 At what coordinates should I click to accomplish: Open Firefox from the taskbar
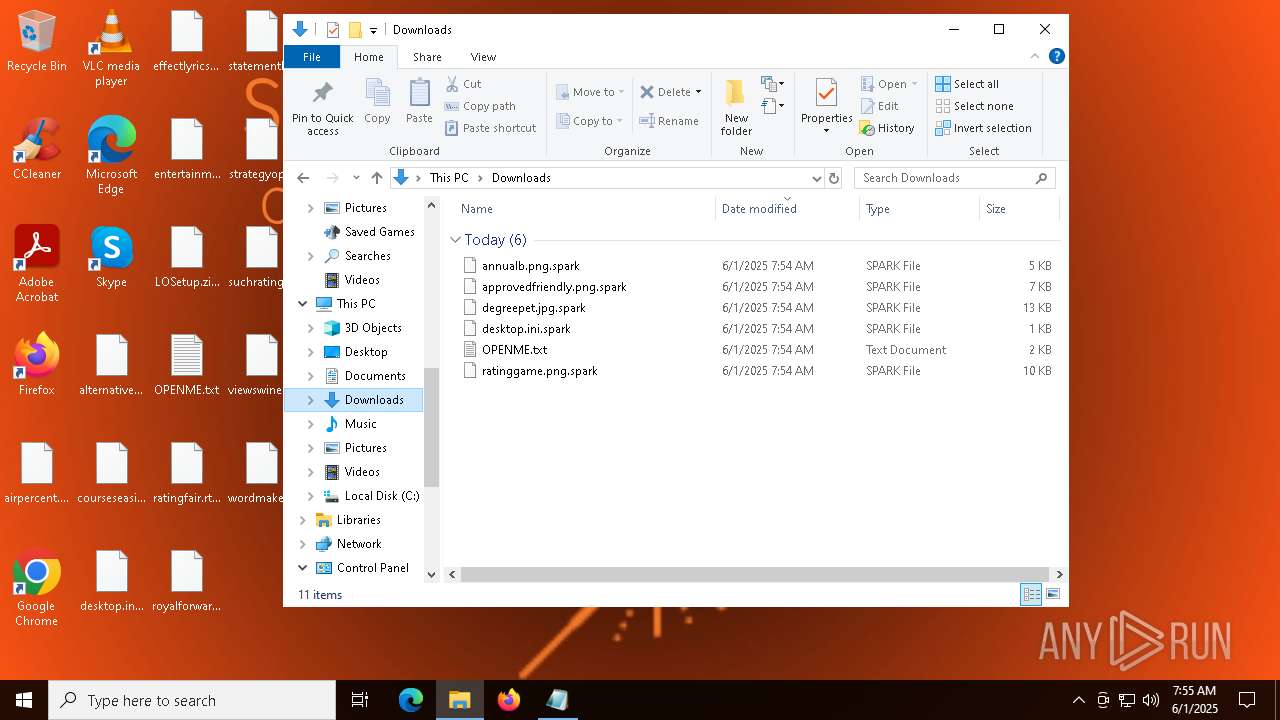point(509,700)
